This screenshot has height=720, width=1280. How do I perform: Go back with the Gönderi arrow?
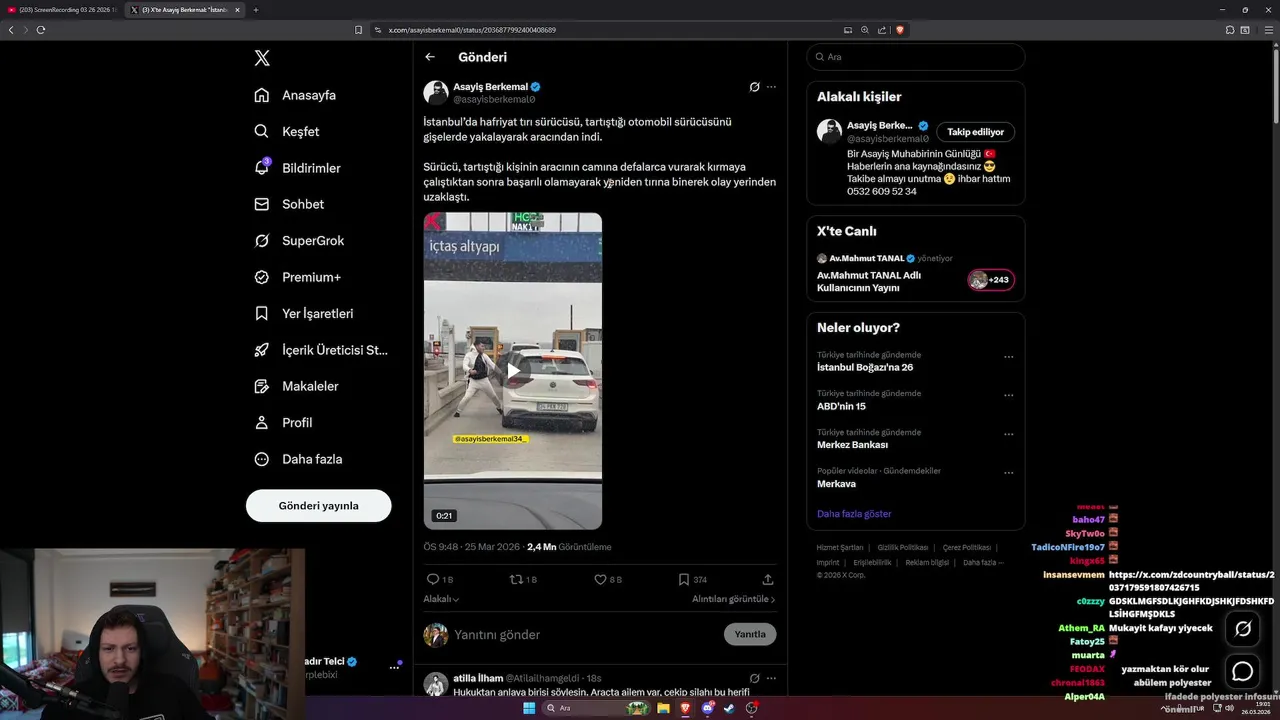click(430, 57)
